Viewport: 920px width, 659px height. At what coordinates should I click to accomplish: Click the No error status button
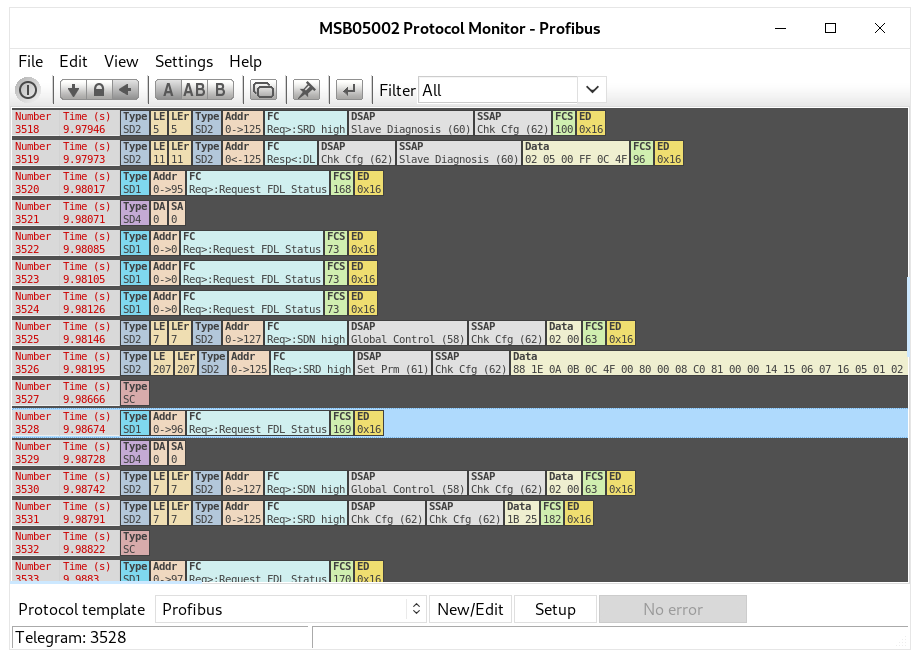pyautogui.click(x=673, y=609)
